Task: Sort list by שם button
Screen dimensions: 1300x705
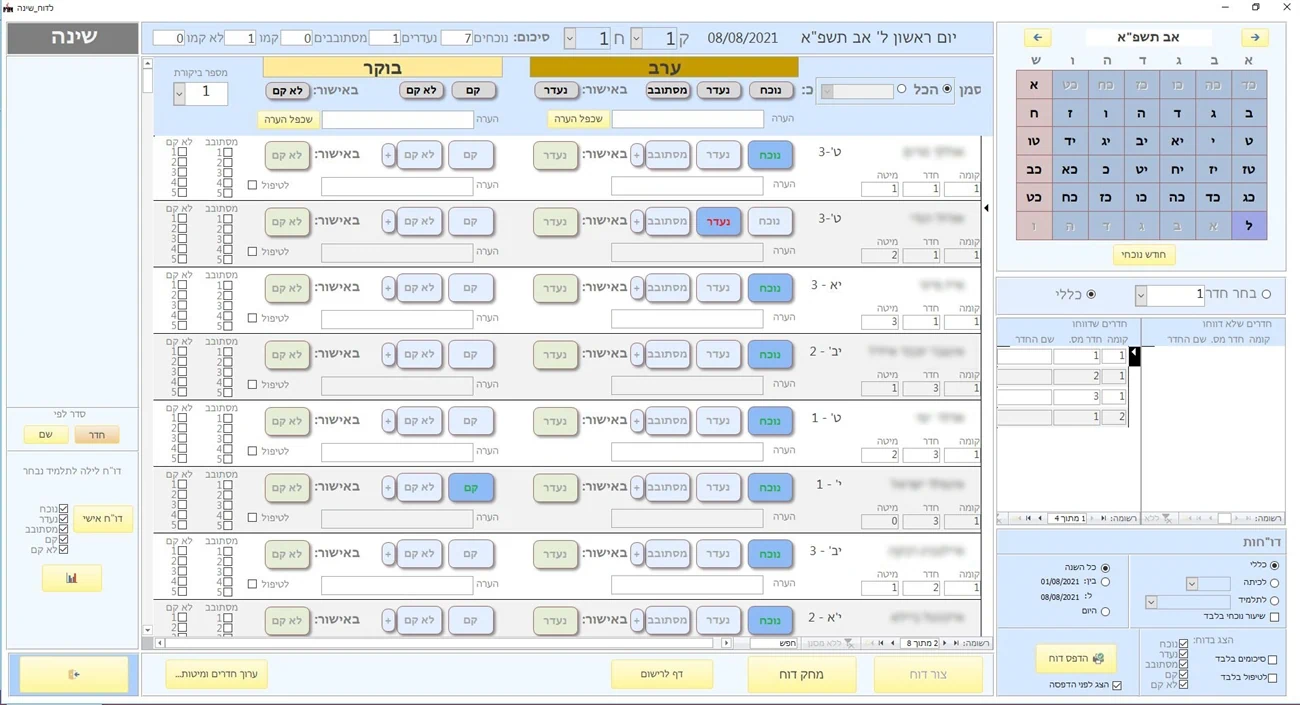Action: (46, 435)
